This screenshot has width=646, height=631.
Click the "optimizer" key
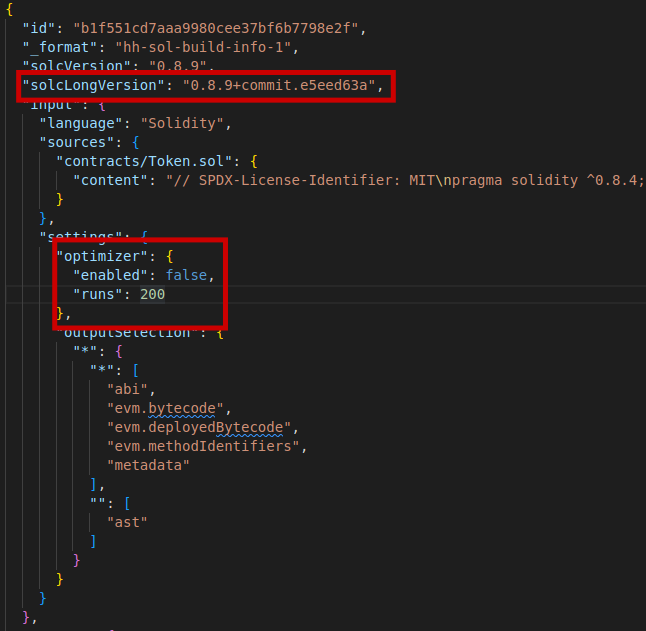(x=98, y=256)
